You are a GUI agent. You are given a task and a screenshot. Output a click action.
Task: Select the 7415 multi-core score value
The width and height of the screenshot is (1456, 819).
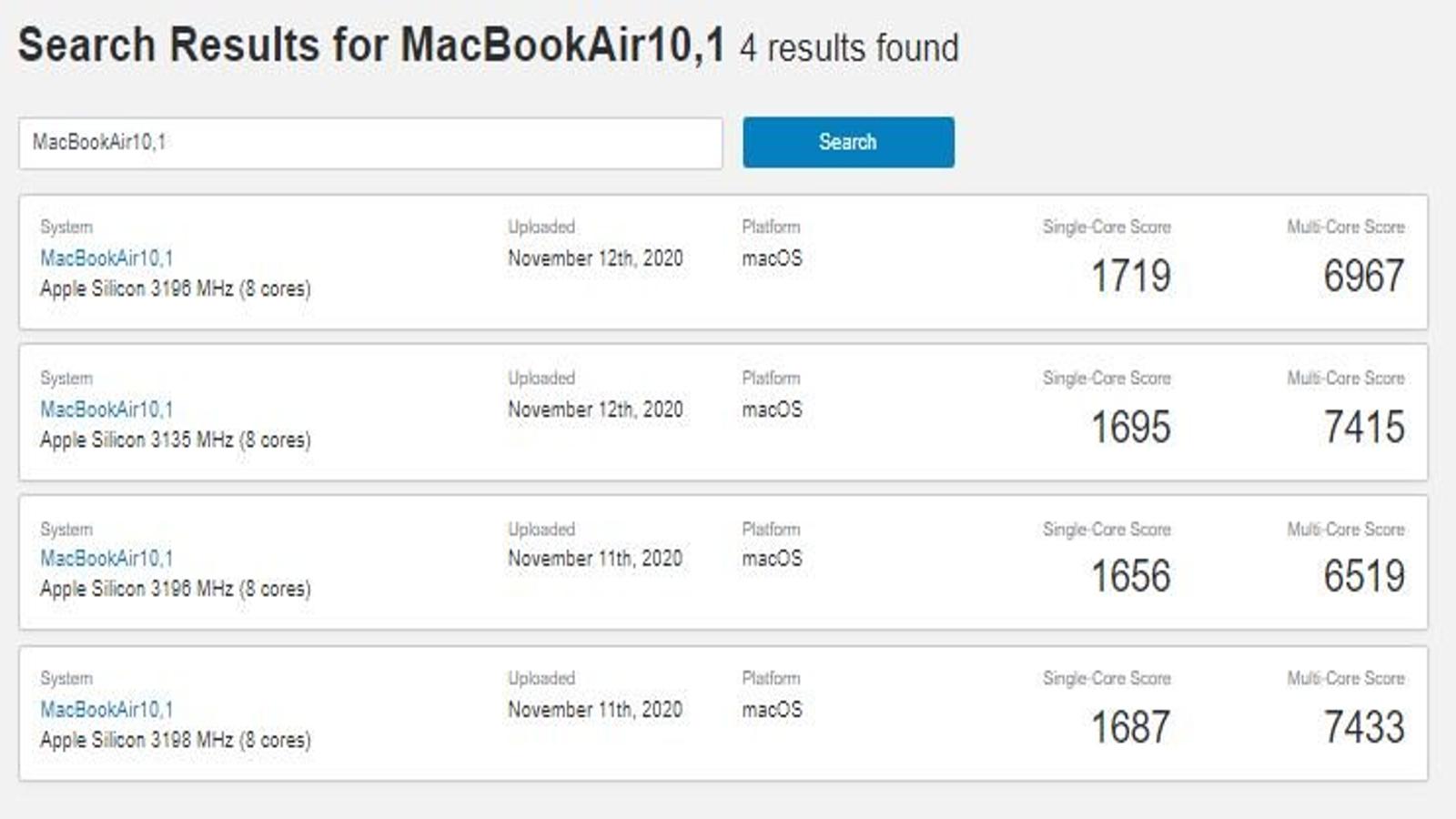click(1364, 427)
